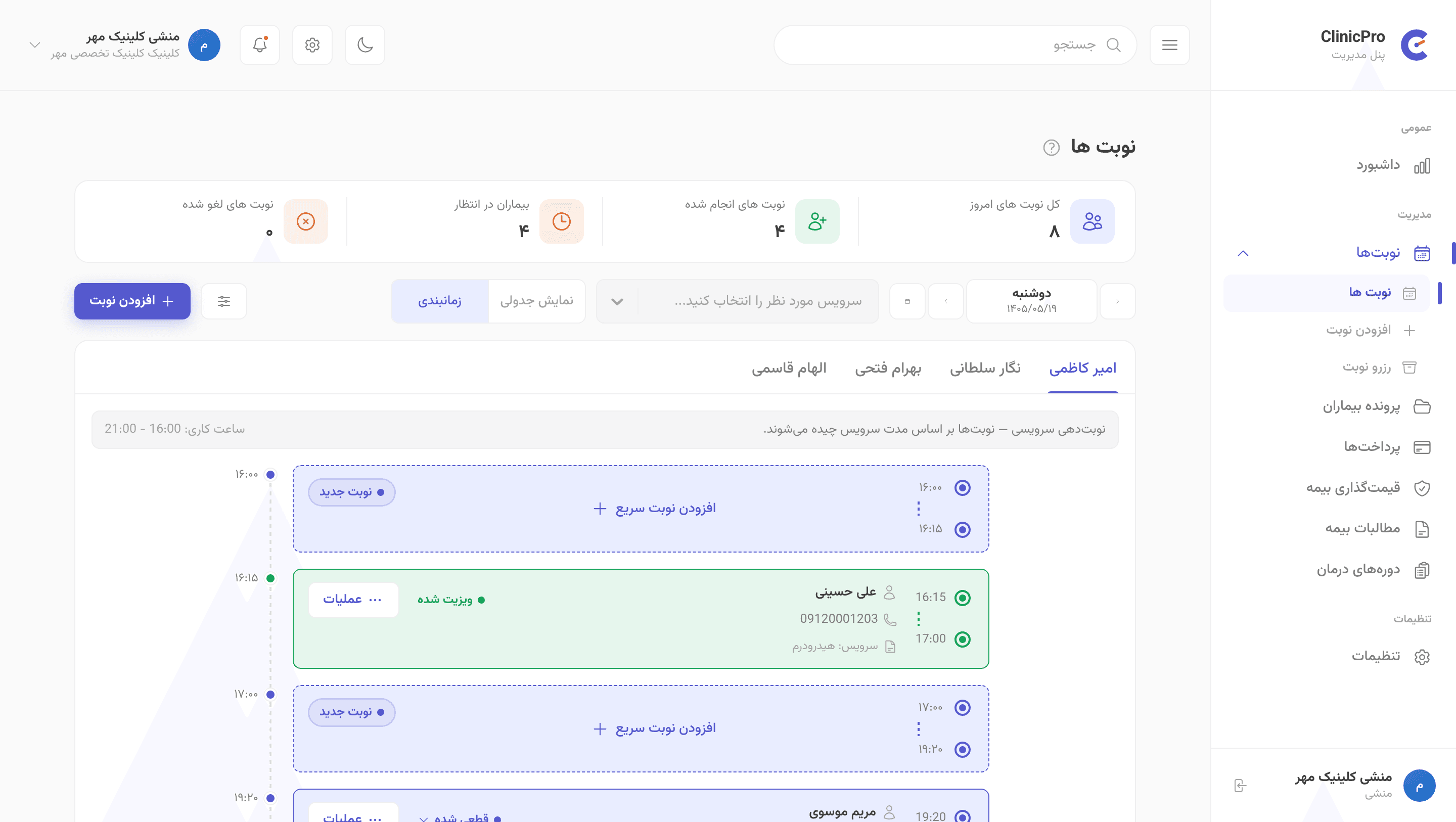Click بیماران در انتظار clock icon

coord(562,221)
